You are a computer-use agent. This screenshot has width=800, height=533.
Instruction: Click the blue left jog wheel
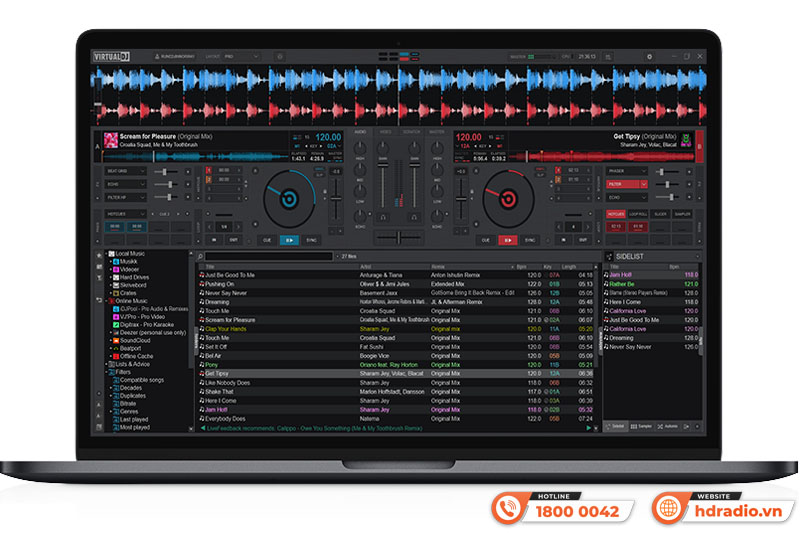289,198
